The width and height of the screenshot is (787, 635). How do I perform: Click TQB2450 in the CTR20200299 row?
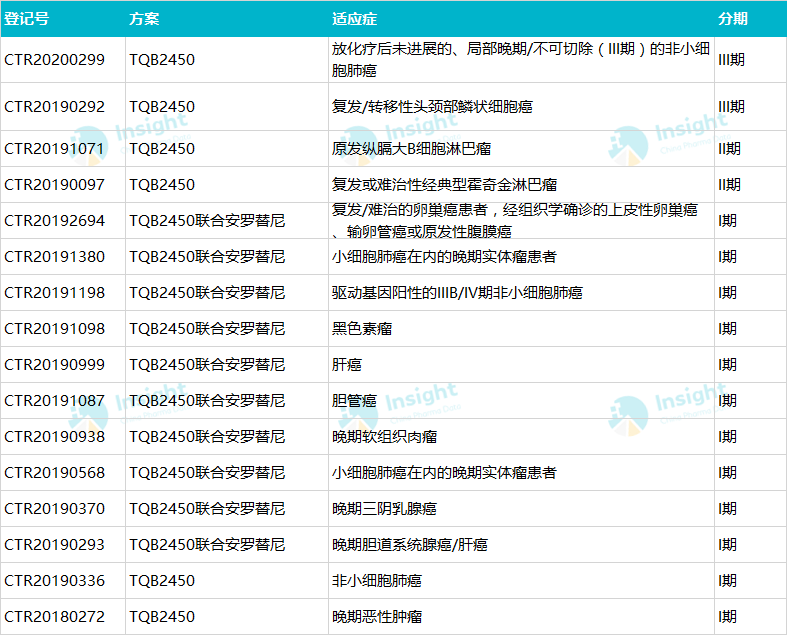pyautogui.click(x=162, y=60)
